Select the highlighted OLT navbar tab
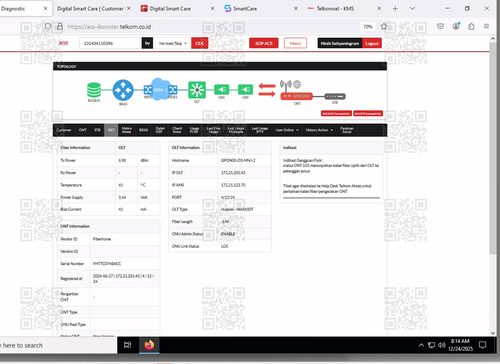The image size is (500, 364). coord(111,130)
